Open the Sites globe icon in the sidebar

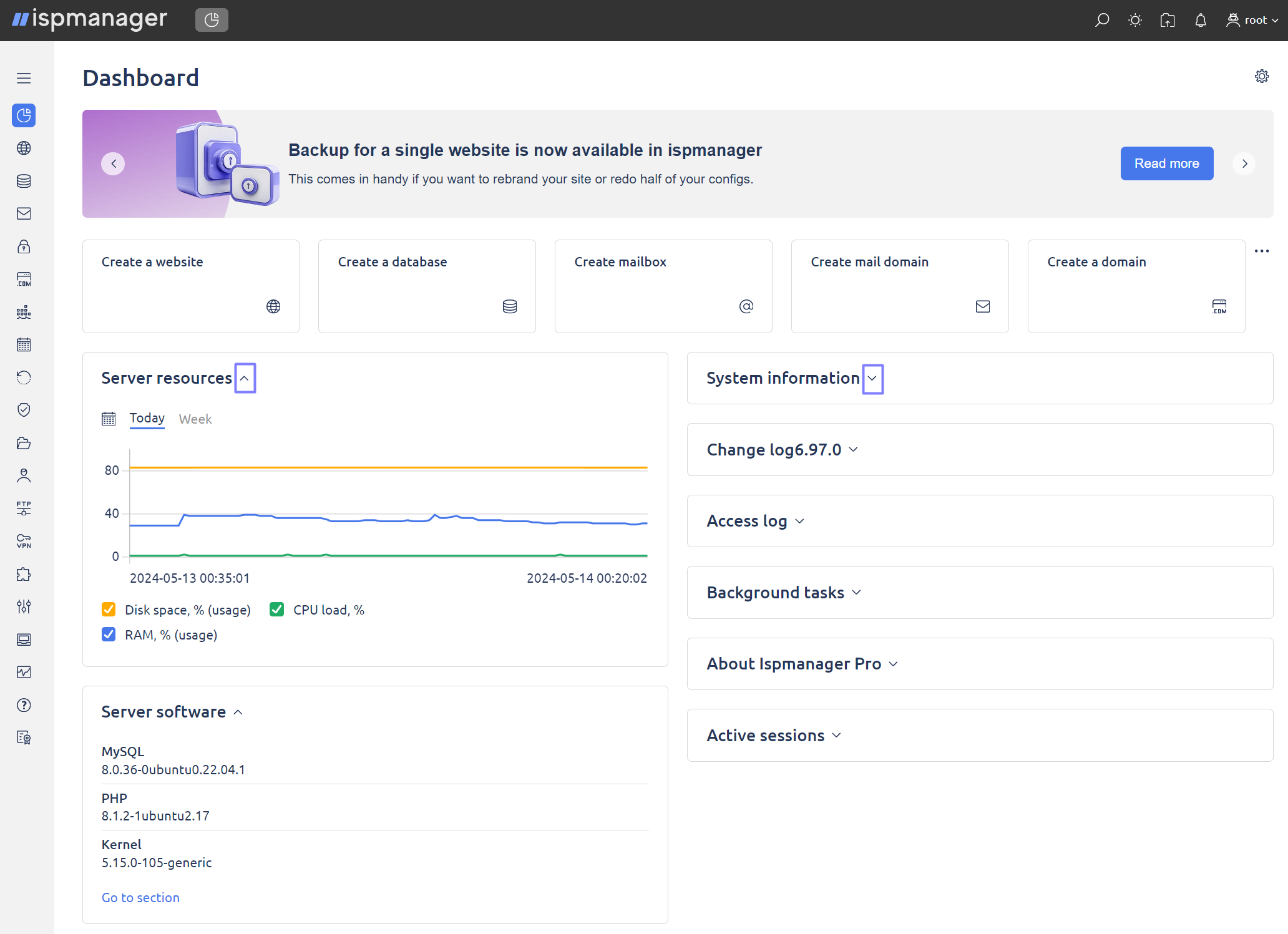point(24,148)
